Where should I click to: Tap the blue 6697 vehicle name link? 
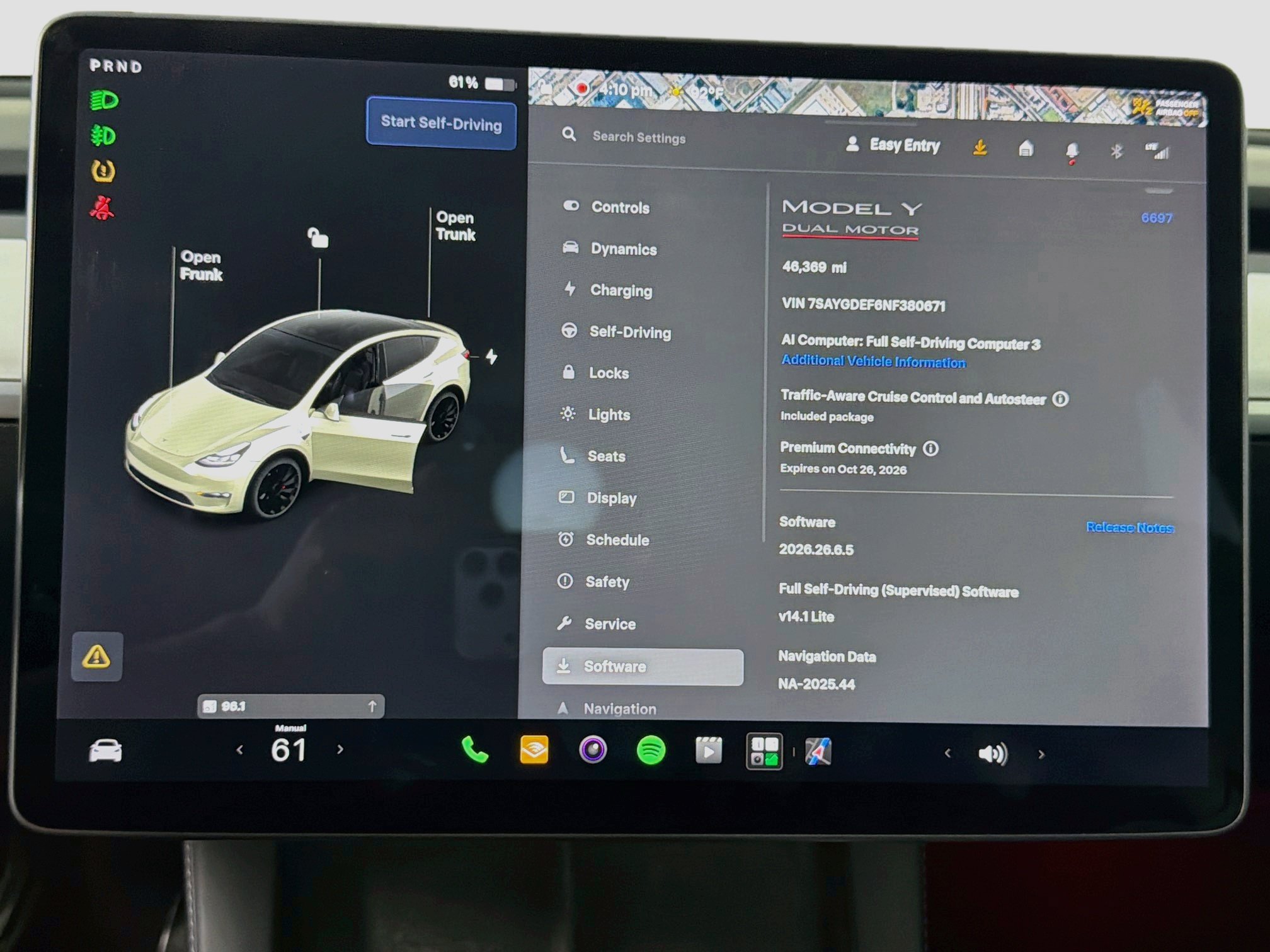1157,218
